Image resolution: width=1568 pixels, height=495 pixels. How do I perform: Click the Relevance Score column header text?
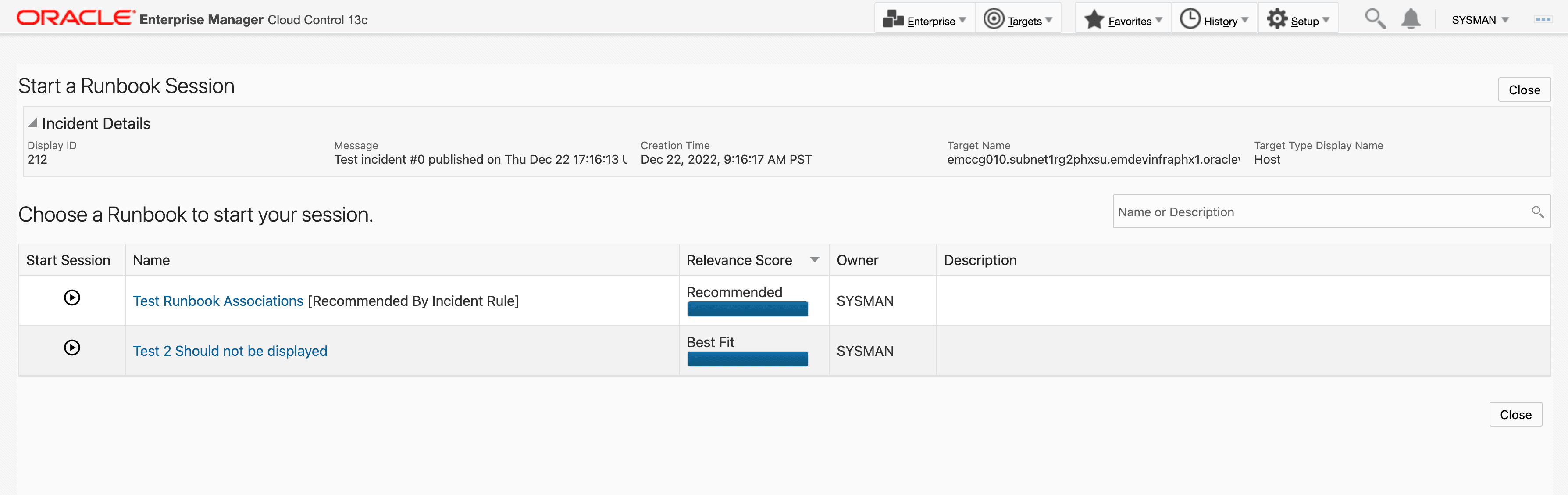click(x=739, y=260)
